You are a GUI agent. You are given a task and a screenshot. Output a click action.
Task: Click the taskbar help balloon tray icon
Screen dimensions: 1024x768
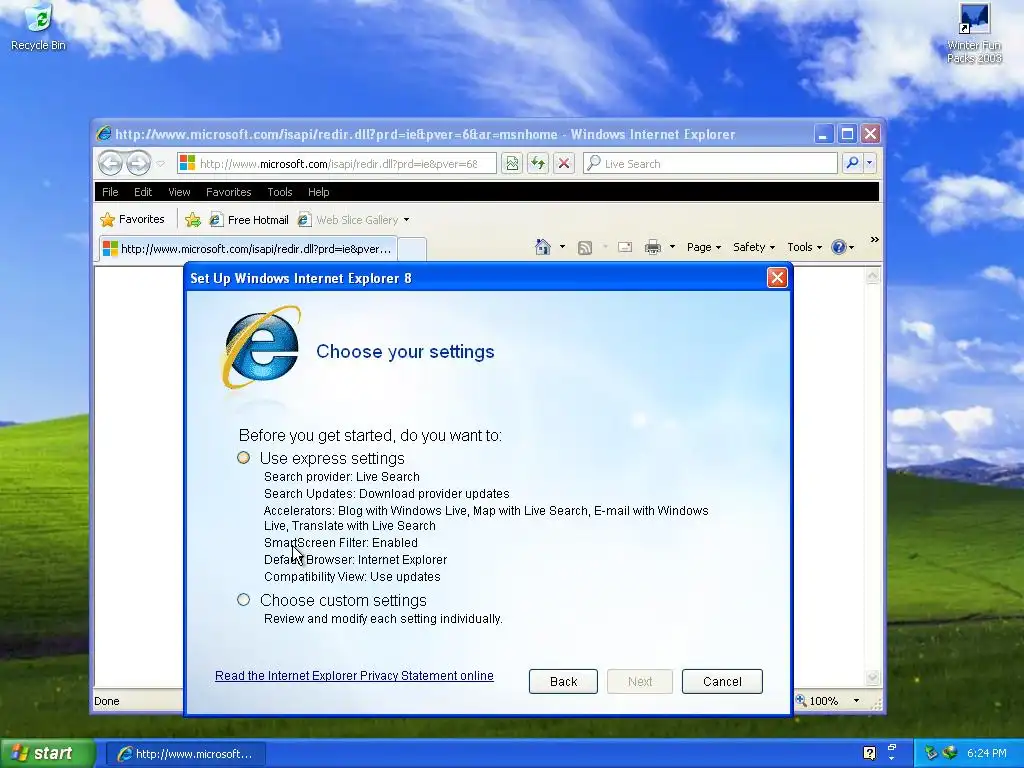tap(869, 753)
